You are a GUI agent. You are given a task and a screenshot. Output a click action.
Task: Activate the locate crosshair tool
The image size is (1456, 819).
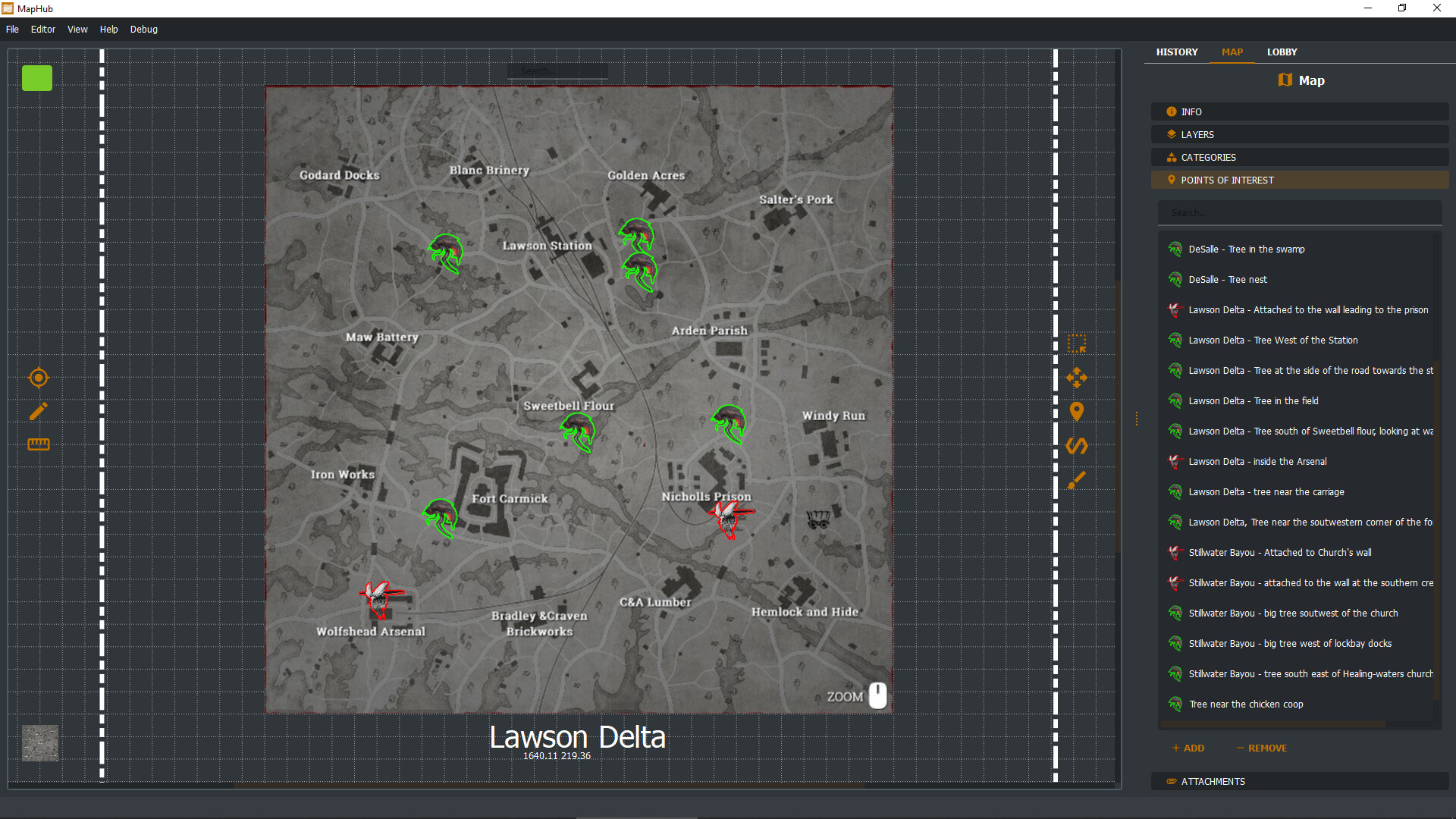tap(38, 377)
